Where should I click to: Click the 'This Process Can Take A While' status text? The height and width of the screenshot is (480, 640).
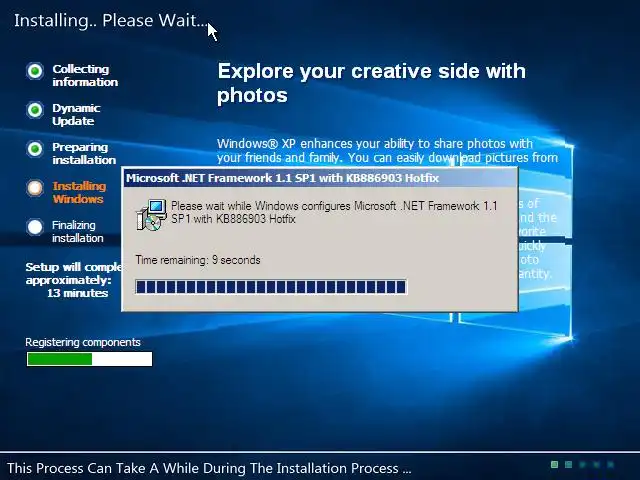209,468
